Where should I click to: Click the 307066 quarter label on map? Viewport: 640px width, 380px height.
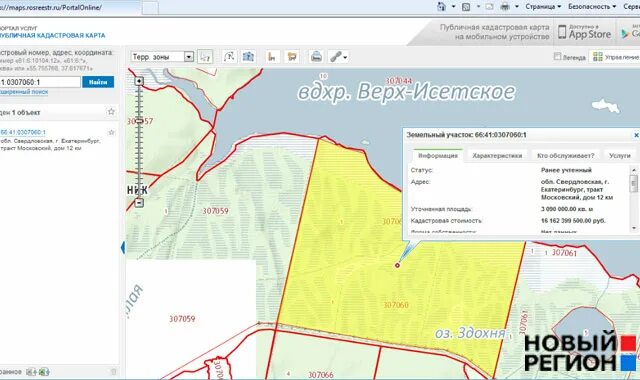click(x=320, y=375)
